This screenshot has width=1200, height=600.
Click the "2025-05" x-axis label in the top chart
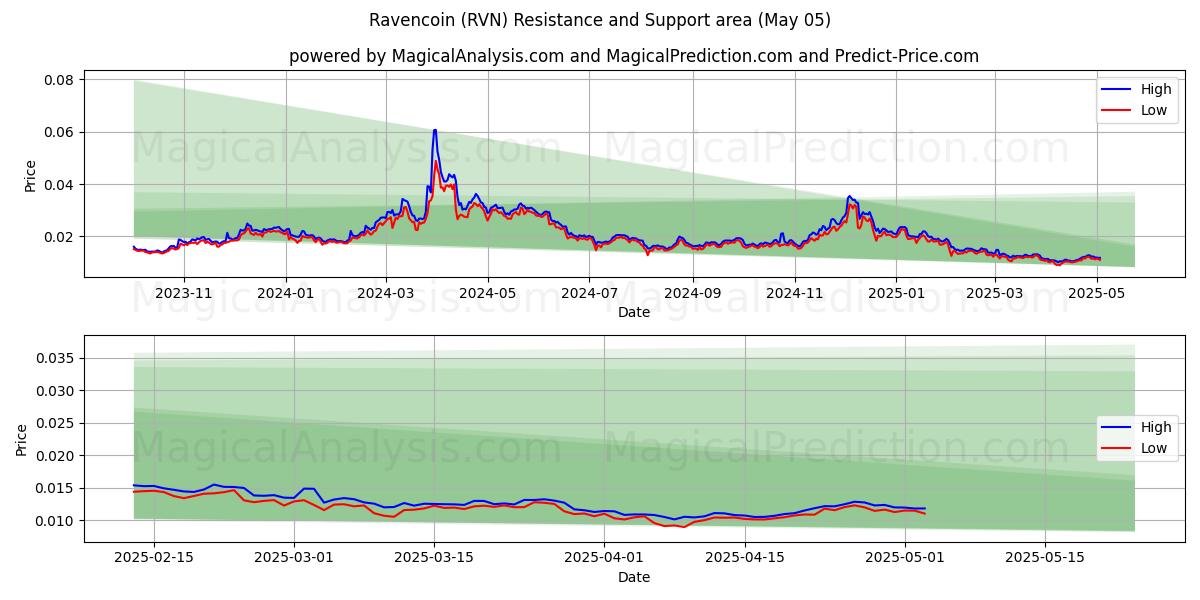click(x=1097, y=293)
